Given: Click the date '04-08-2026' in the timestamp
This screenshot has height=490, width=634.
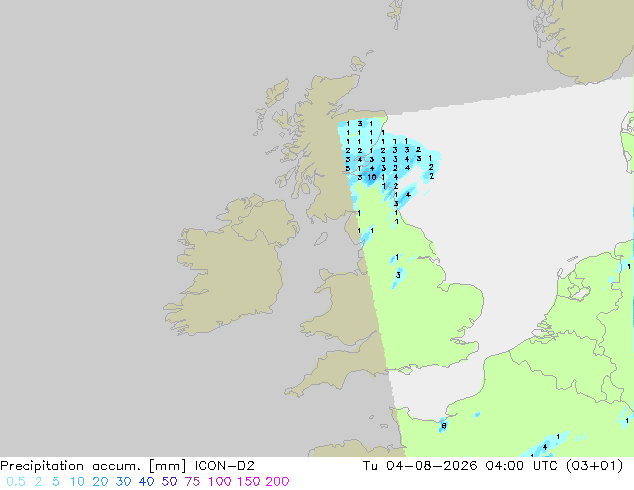Looking at the screenshot, I should point(432,466).
